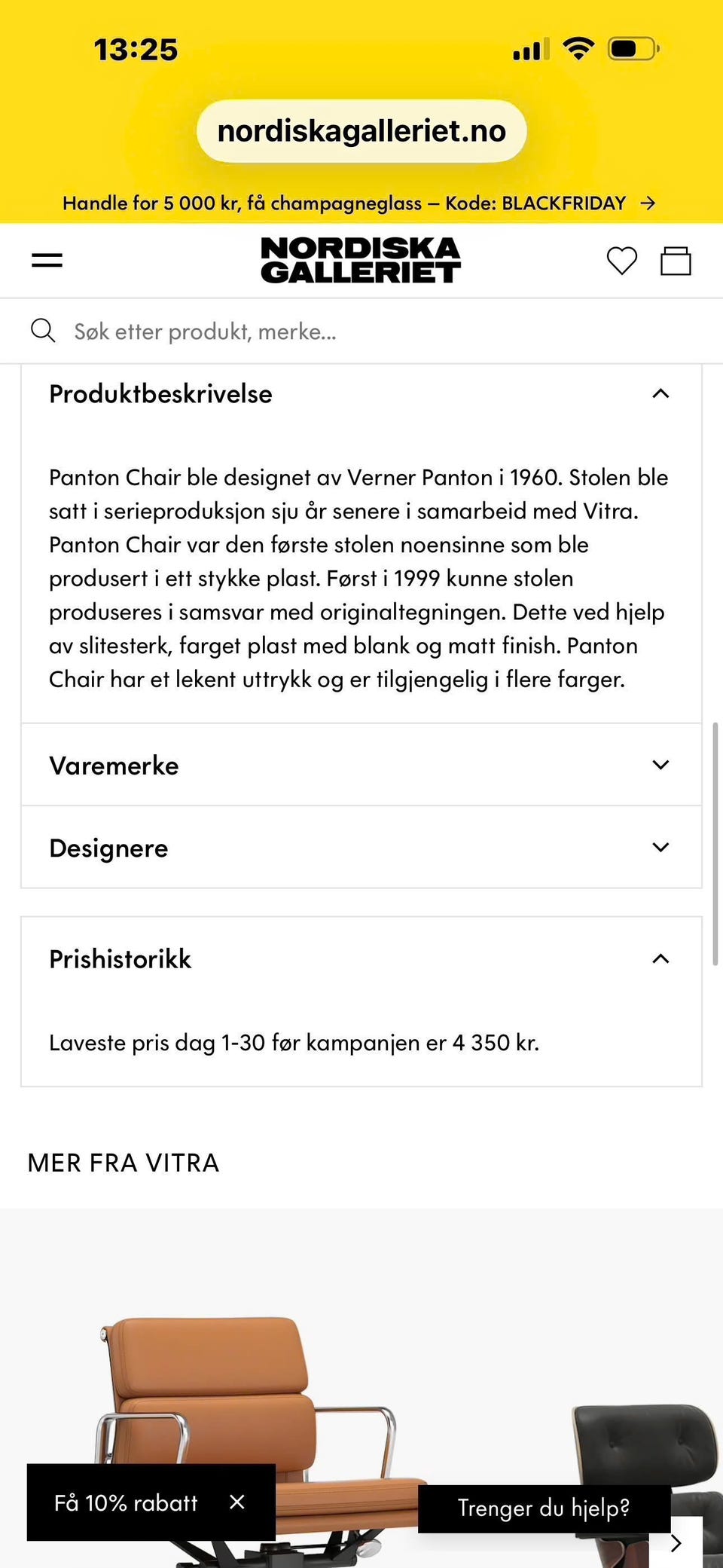Tap the Nordiska Galleriet logo
This screenshot has height=1568, width=723.
click(x=361, y=261)
